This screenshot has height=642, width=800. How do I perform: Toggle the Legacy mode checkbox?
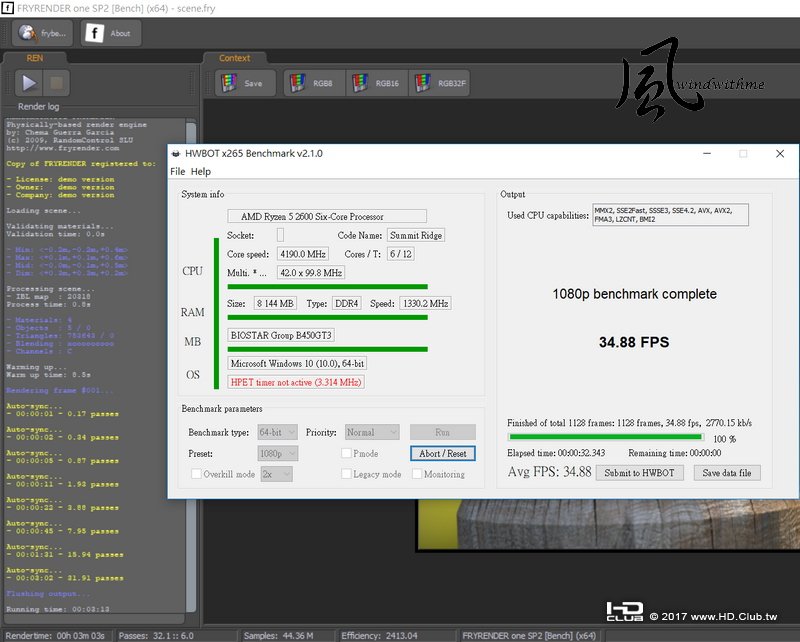click(346, 474)
